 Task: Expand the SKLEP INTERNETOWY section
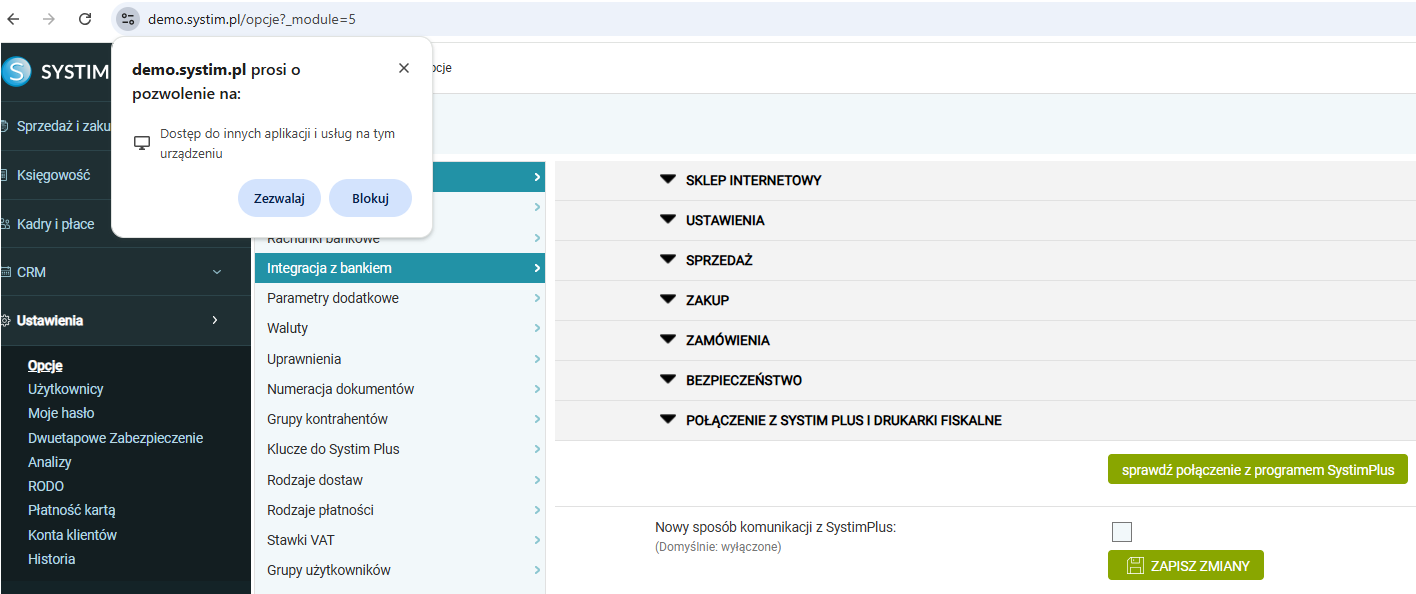[668, 180]
